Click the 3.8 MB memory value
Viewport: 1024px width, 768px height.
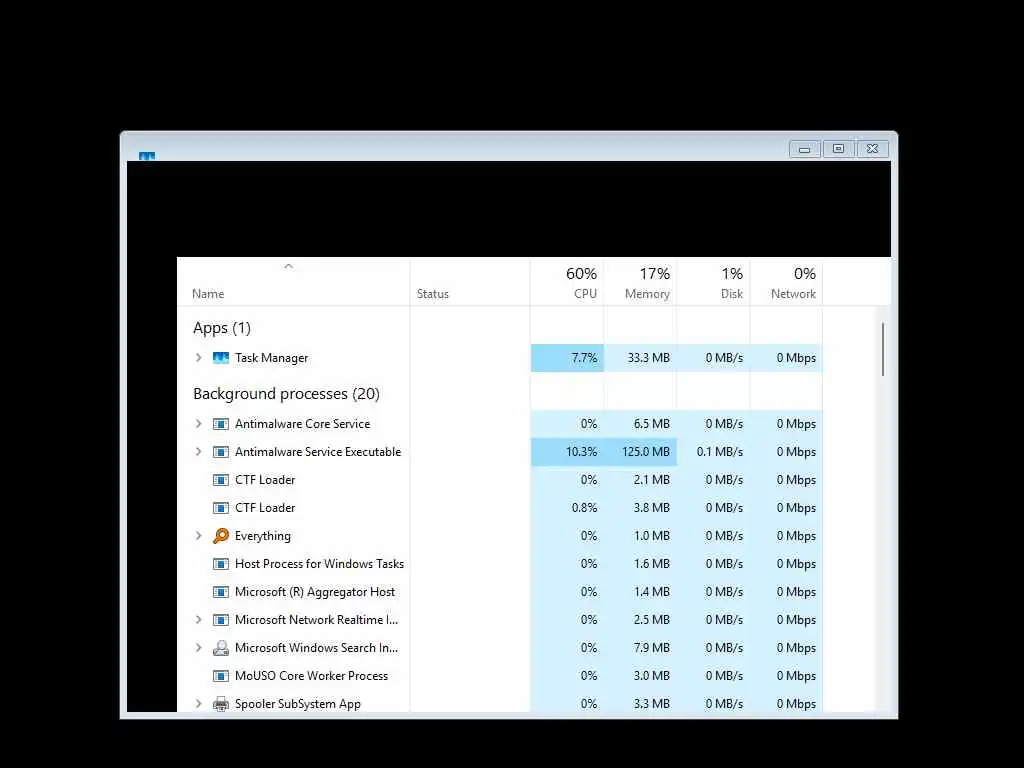coord(652,507)
